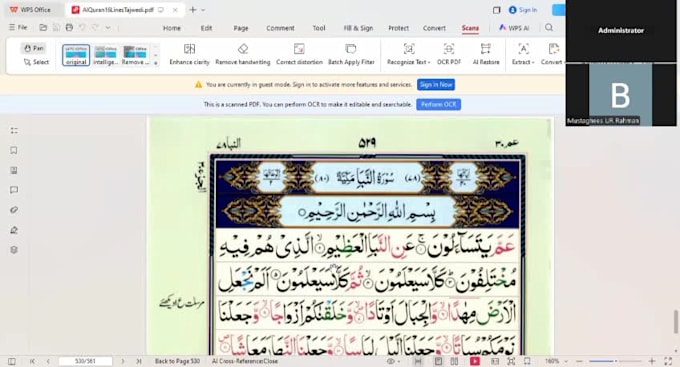The image size is (680, 367).
Task: Click Sign in at top right
Action: tap(523, 10)
